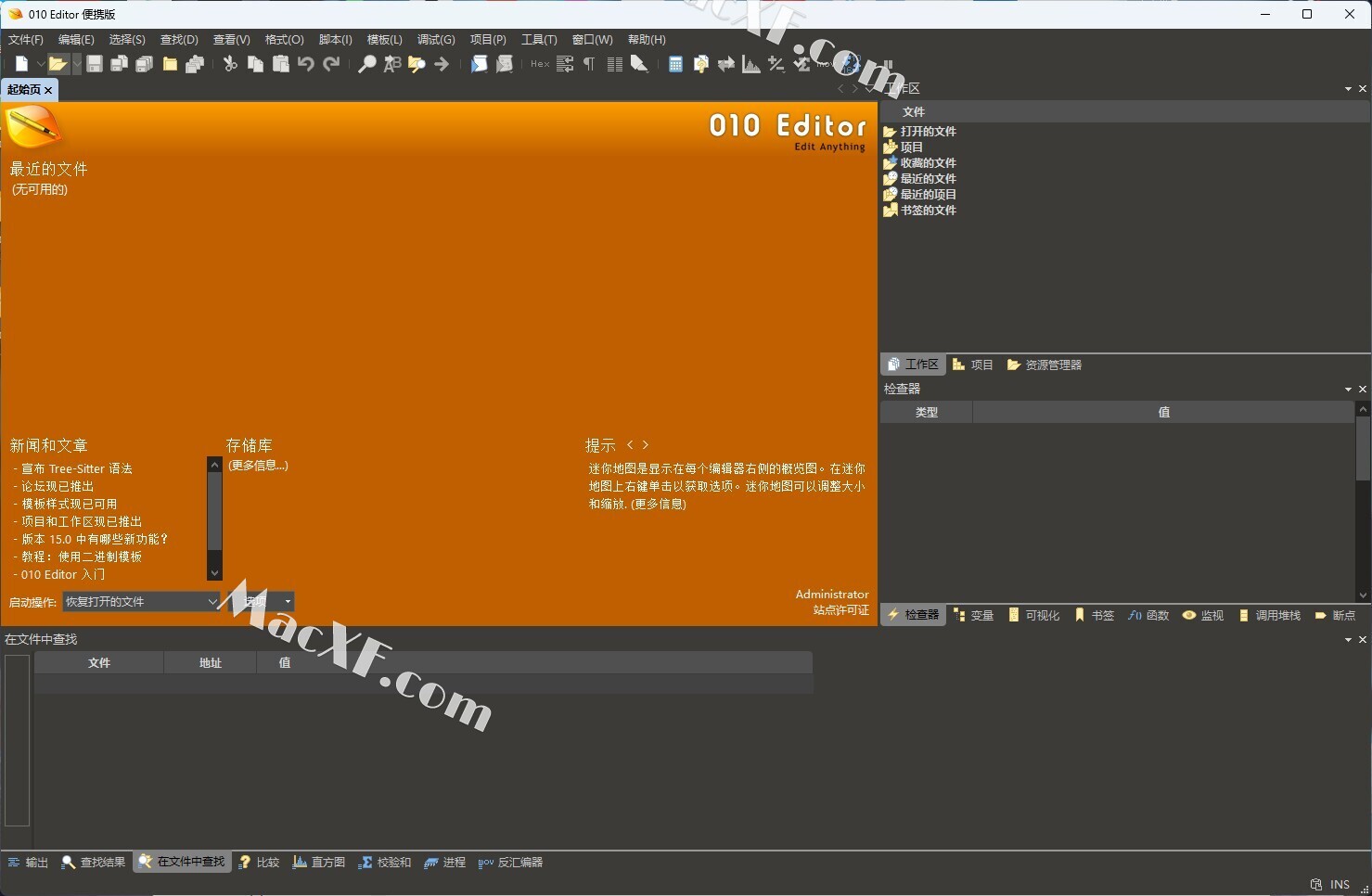Click the open file folder icon
Image resolution: width=1372 pixels, height=896 pixels.
pyautogui.click(x=58, y=64)
